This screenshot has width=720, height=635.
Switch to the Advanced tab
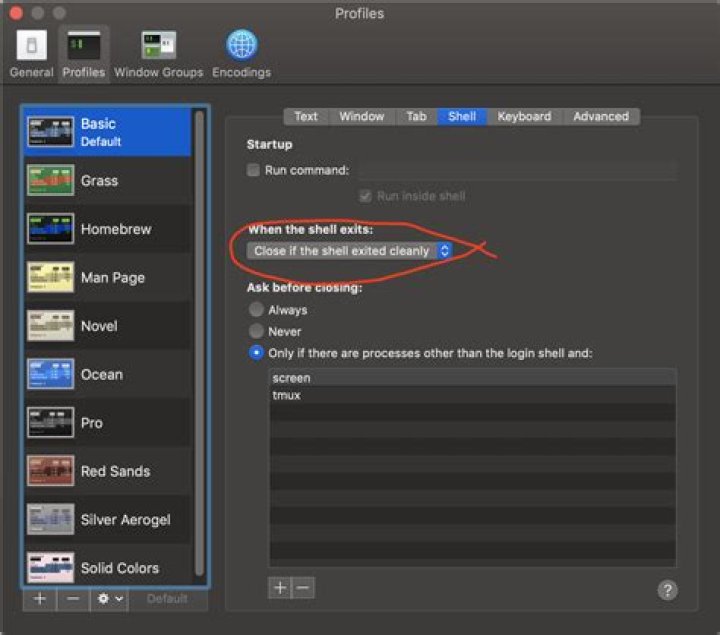601,116
